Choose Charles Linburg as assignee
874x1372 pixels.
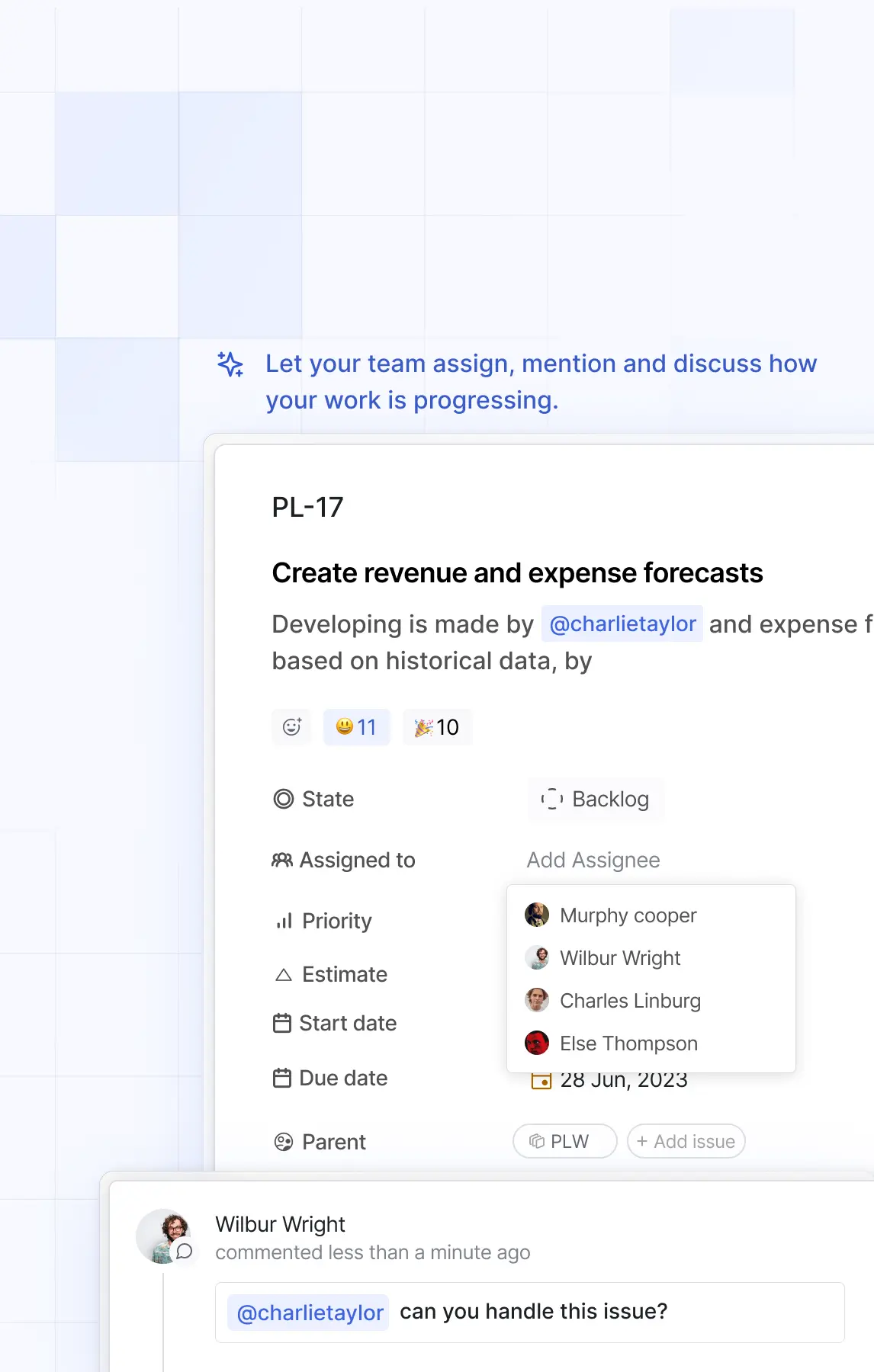(629, 1001)
